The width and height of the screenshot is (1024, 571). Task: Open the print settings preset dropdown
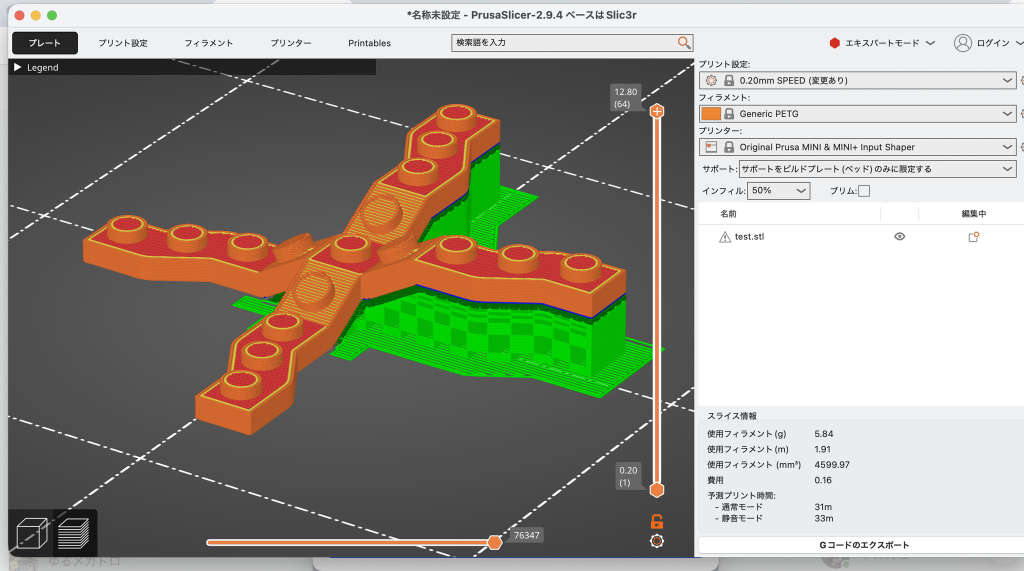[1007, 80]
